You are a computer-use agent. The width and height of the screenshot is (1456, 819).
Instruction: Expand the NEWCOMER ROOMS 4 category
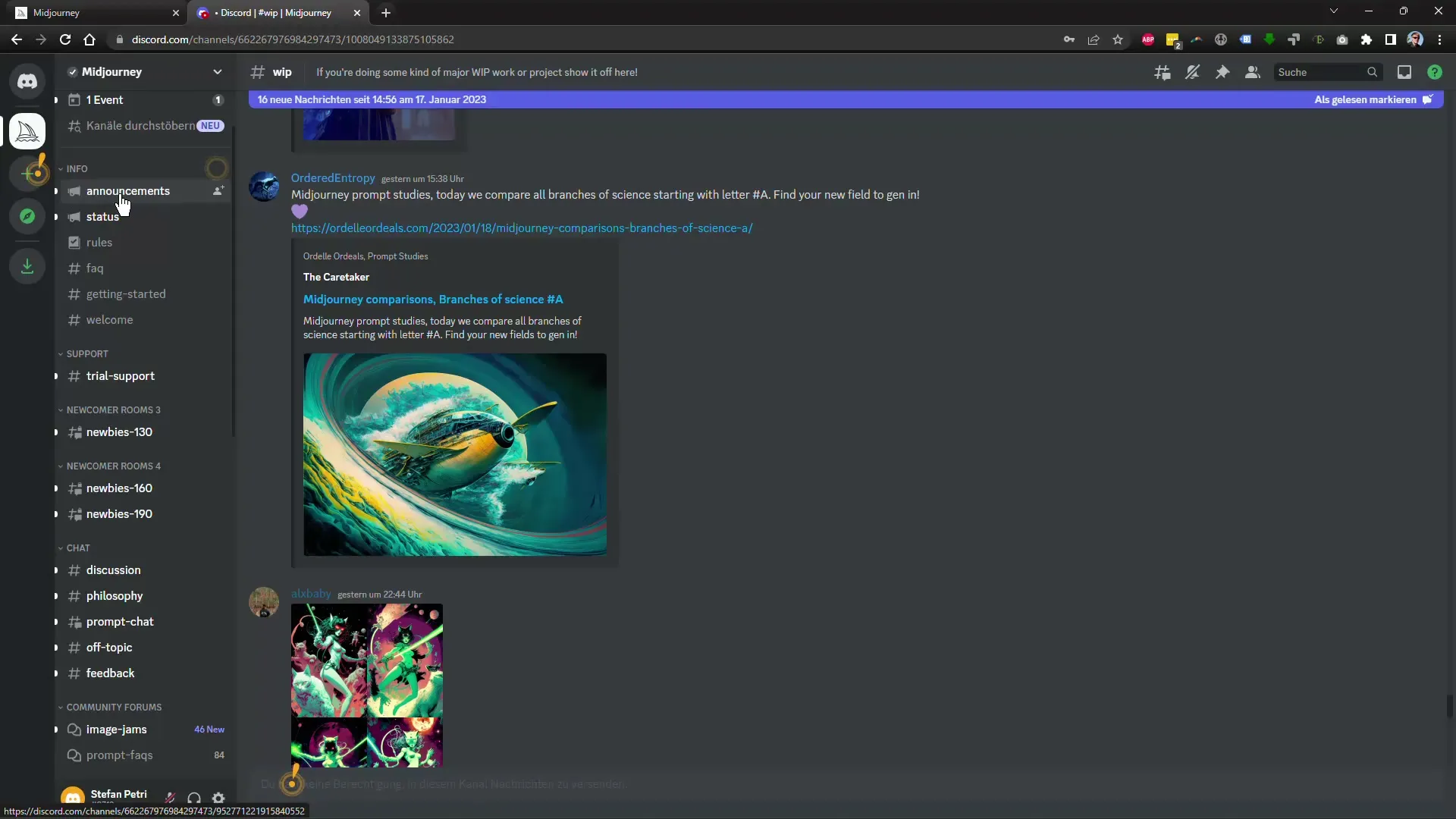click(x=113, y=465)
